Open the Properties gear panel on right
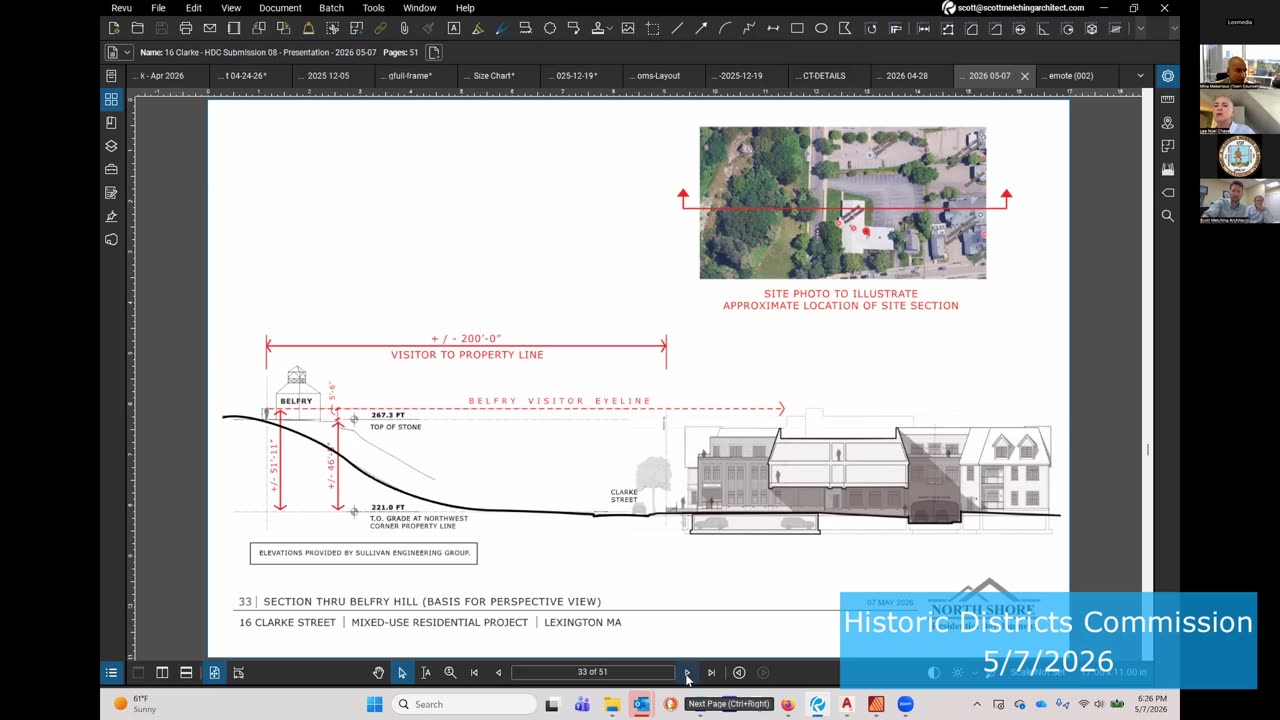This screenshot has height=720, width=1280. [1167, 76]
